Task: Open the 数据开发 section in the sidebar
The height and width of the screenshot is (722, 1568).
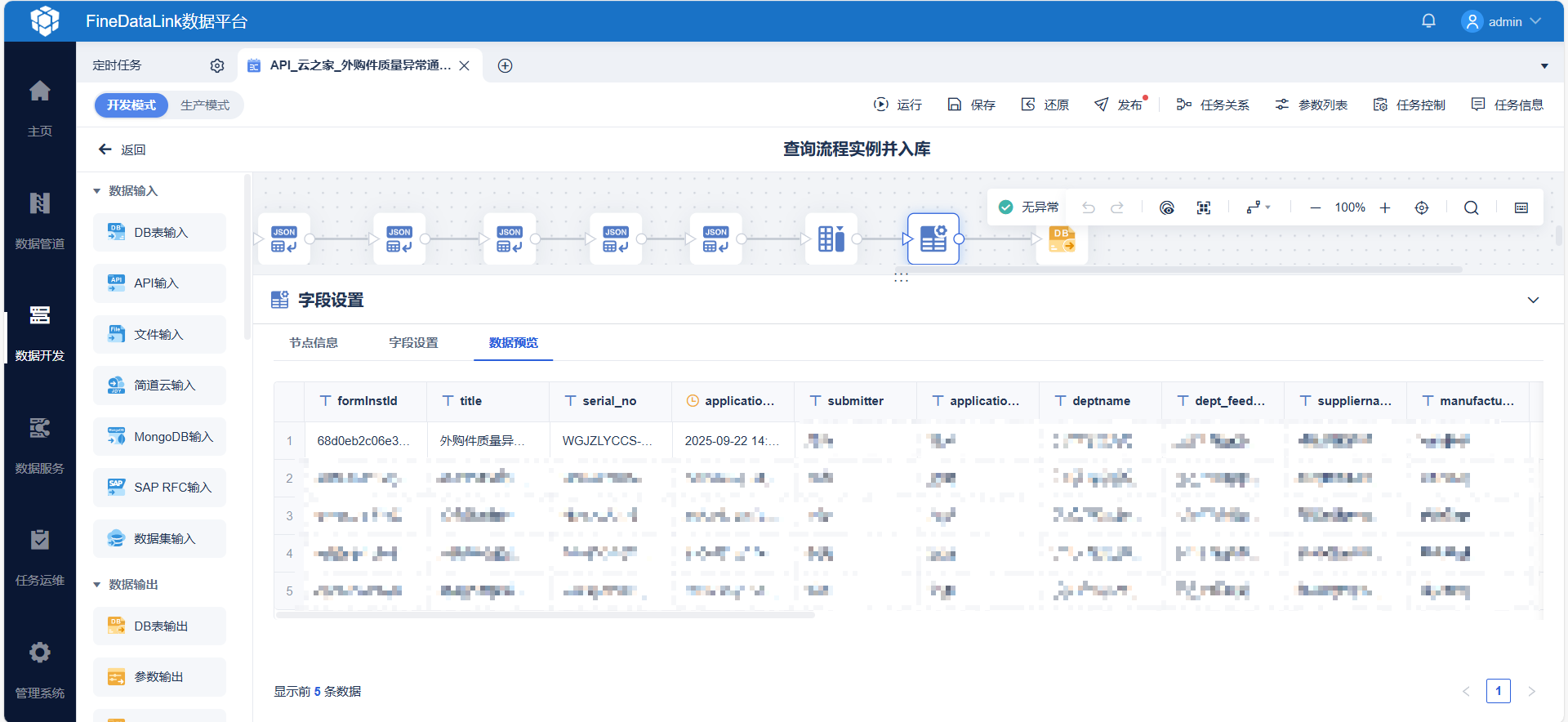Action: pos(39,332)
